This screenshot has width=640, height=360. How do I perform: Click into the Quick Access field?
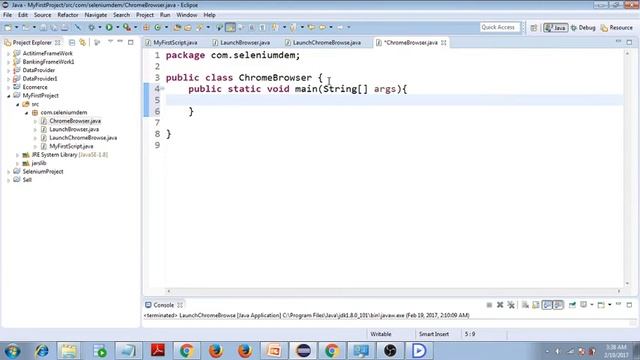[x=500, y=27]
